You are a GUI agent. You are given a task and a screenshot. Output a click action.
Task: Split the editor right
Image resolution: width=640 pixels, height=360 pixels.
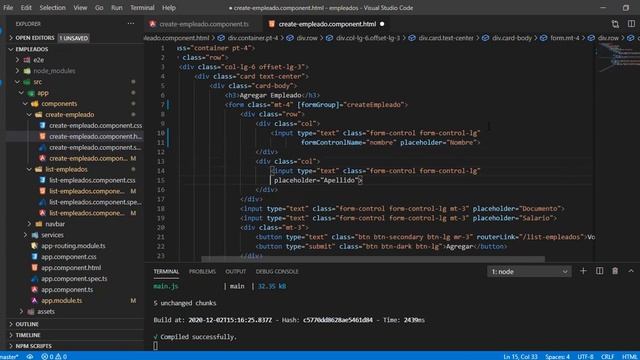[x=631, y=24]
